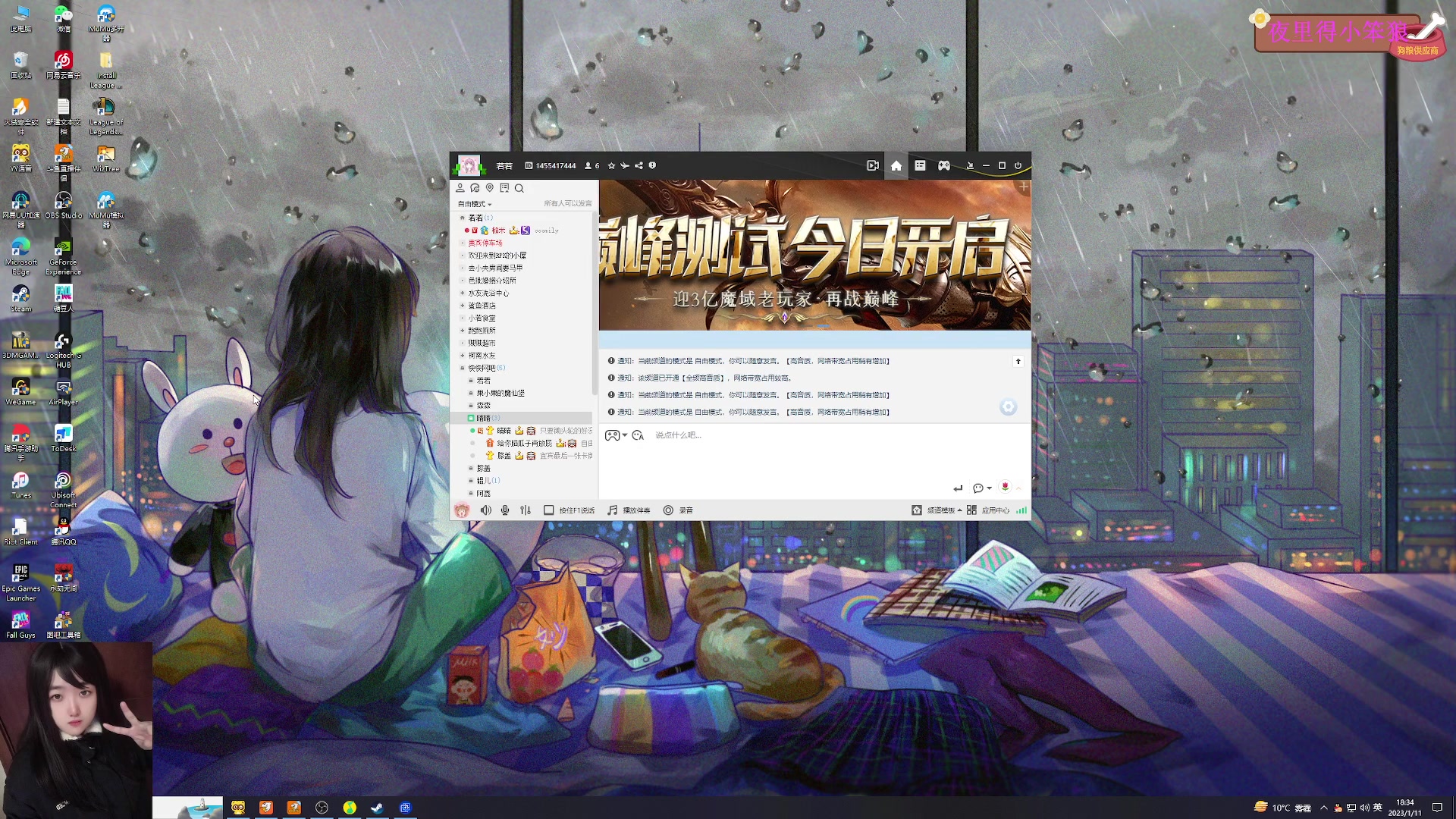Screen dimensions: 1456x819
Task: Click the YY channel avatar image
Action: tap(468, 165)
